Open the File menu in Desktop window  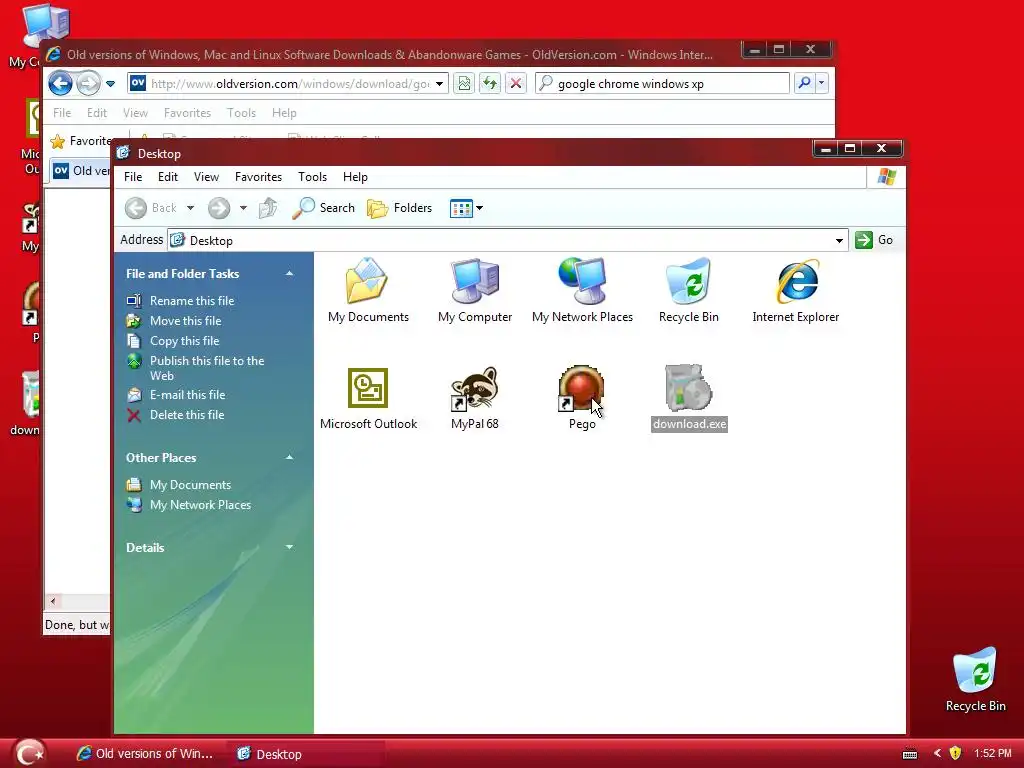133,177
